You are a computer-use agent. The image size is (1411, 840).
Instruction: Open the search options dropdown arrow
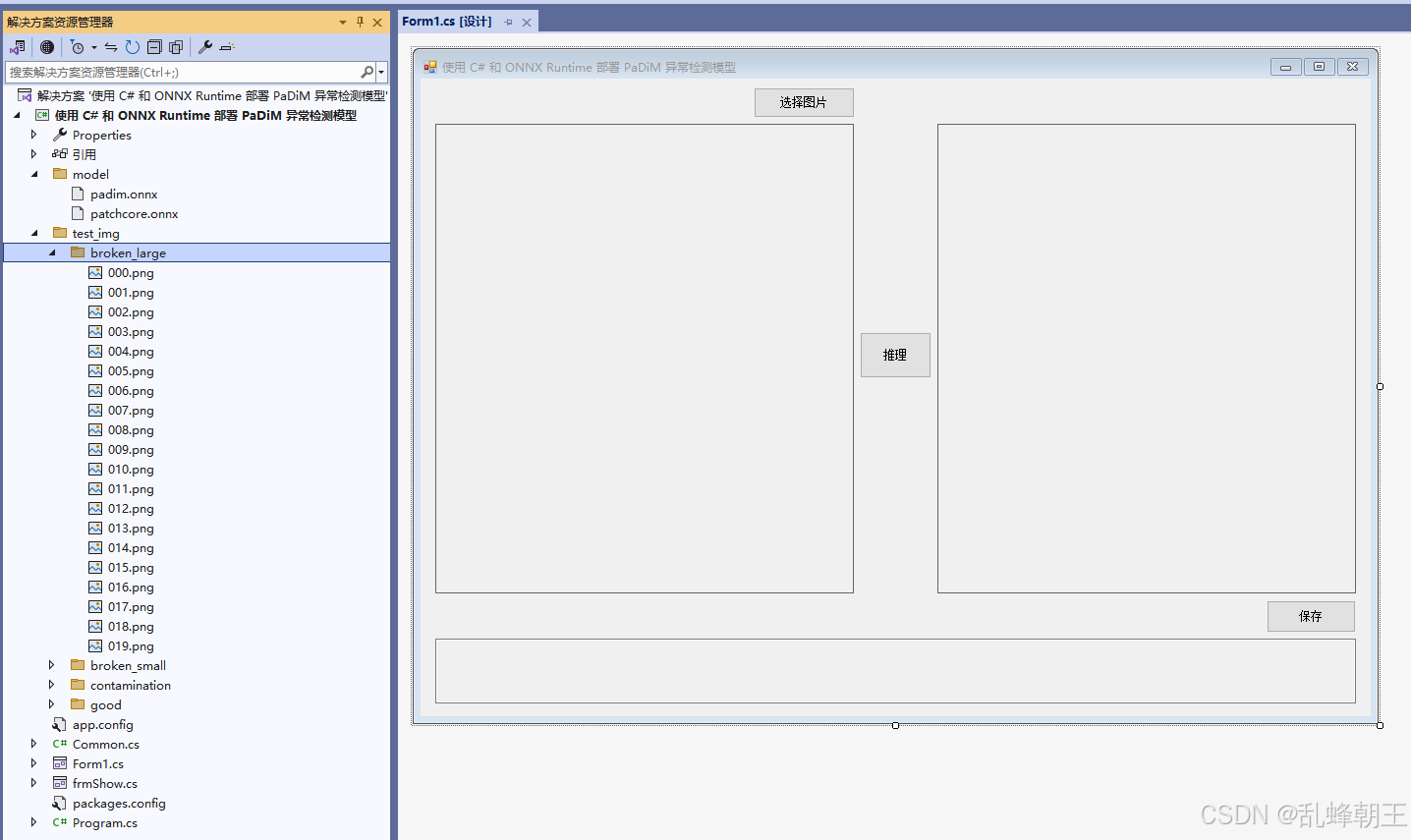click(381, 72)
